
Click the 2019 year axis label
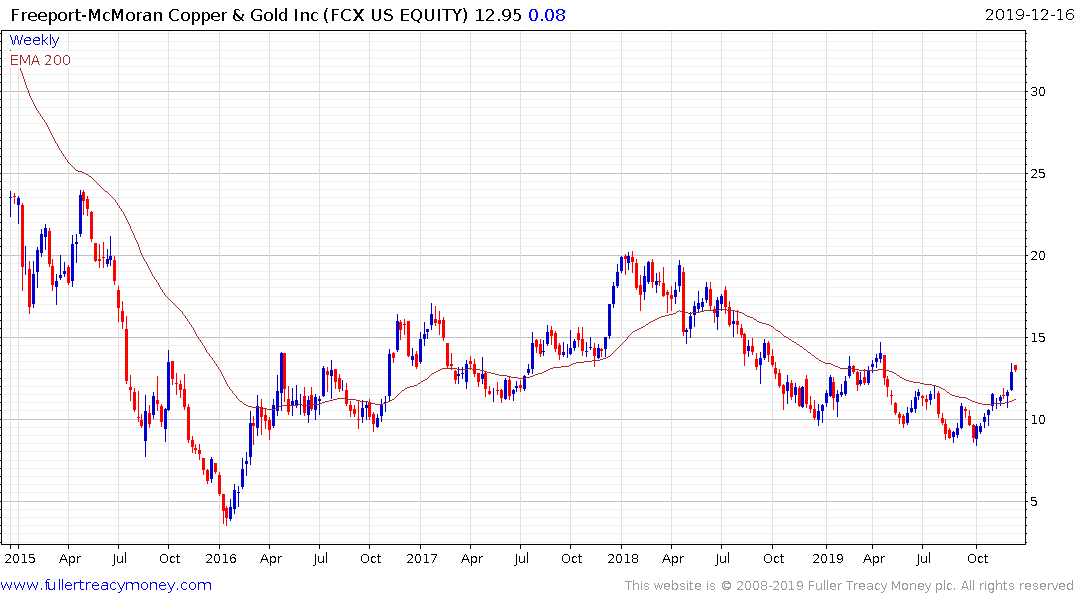[x=828, y=558]
